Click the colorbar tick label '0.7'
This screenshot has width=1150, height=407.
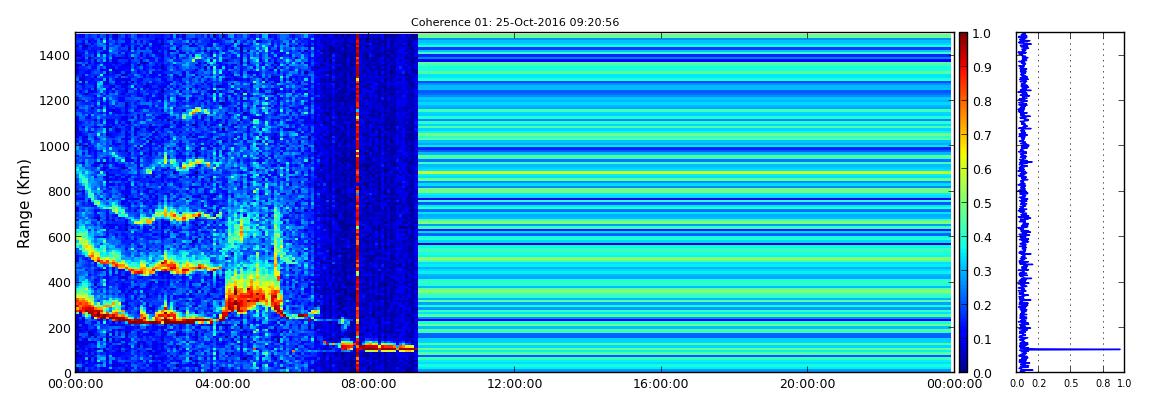coord(982,136)
